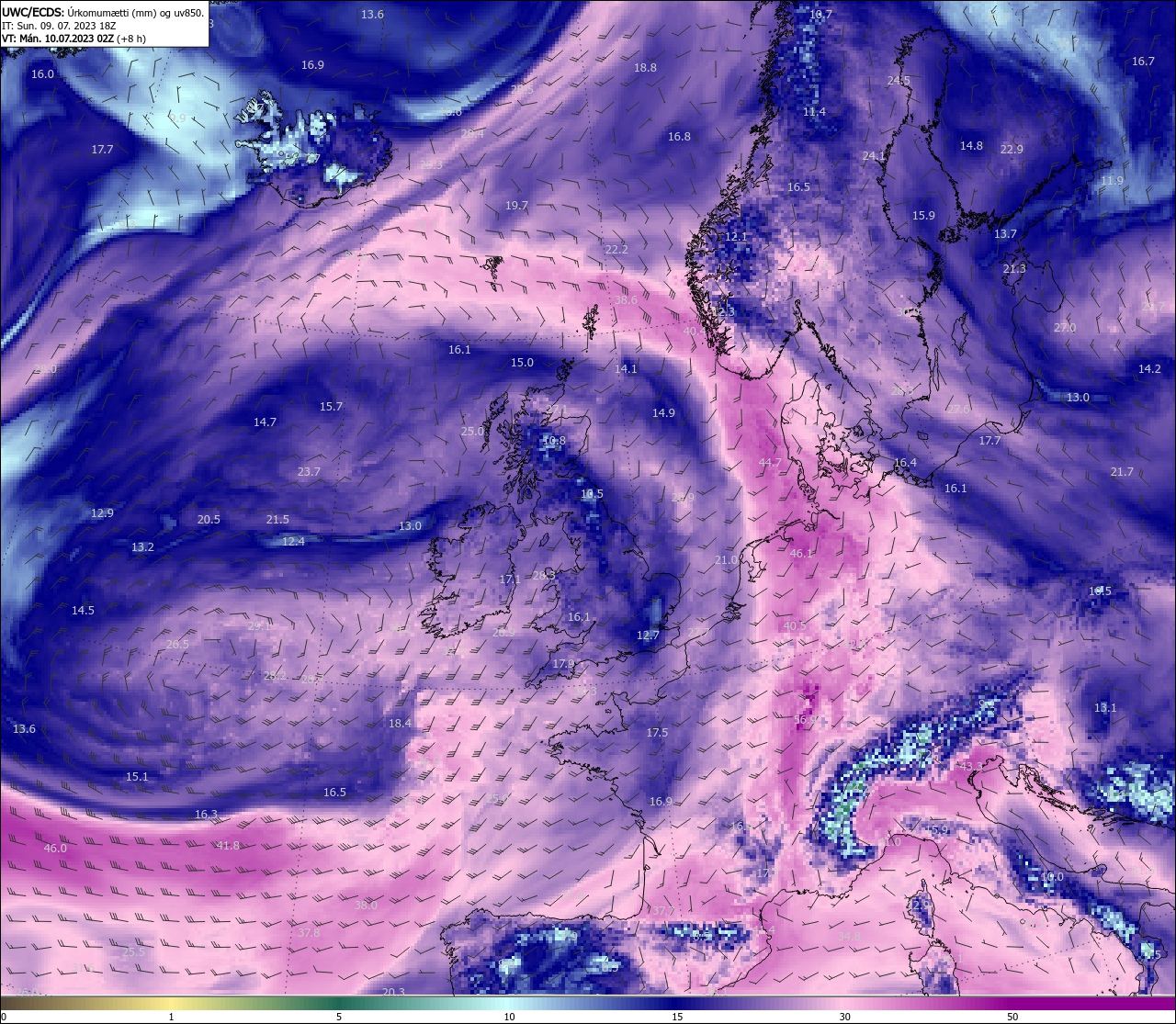Screen dimensions: 1176x1024
Task: Click the map value '12.4'
Action: pyautogui.click(x=293, y=541)
